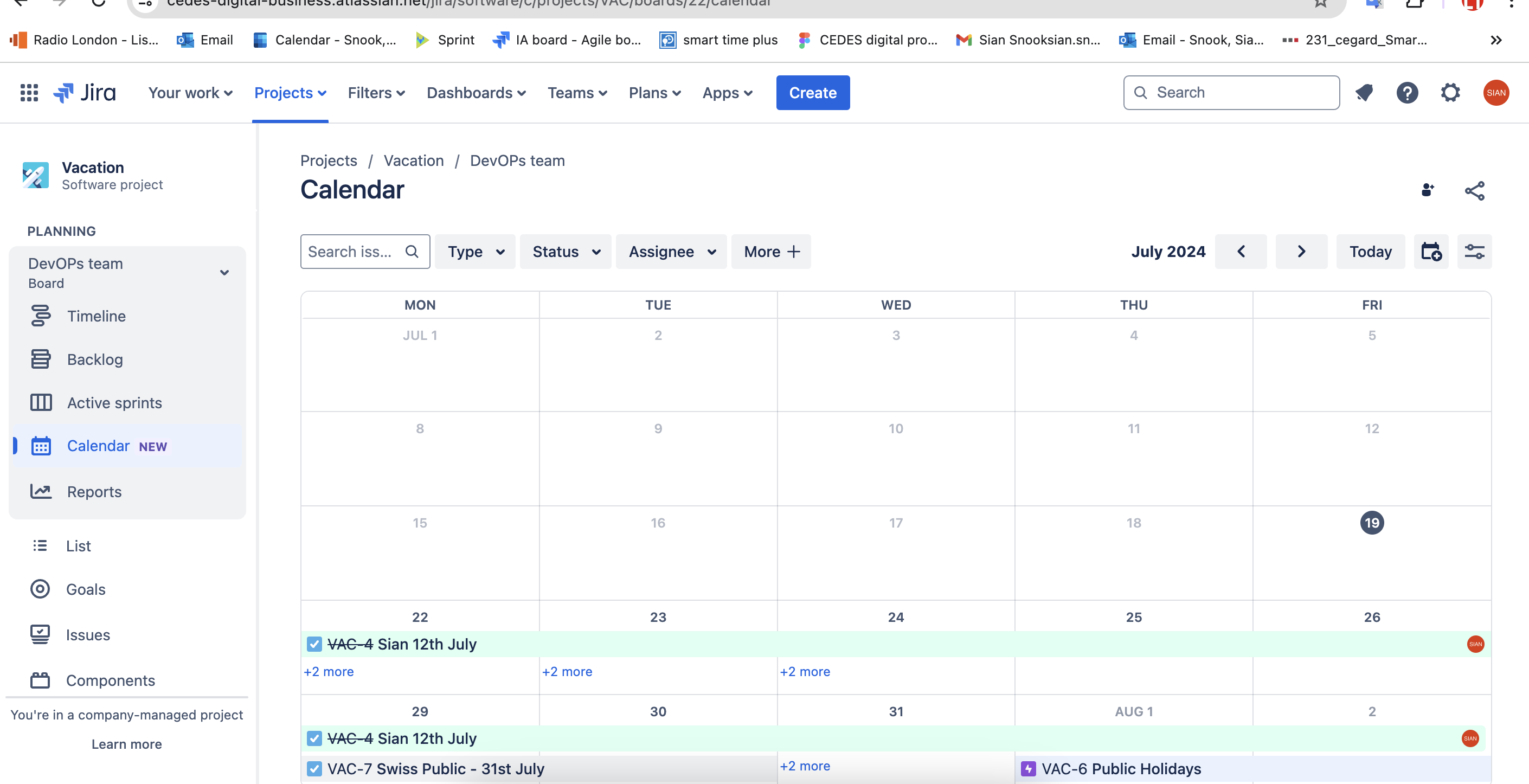Show +2 more issues on July 22
The image size is (1529, 784).
click(329, 671)
